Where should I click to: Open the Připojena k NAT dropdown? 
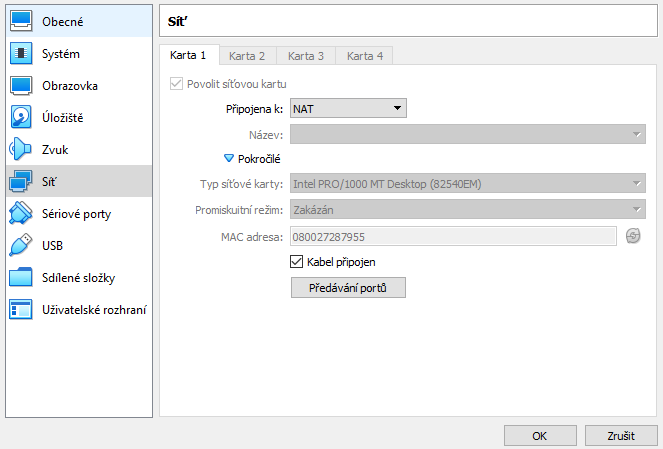tap(347, 108)
